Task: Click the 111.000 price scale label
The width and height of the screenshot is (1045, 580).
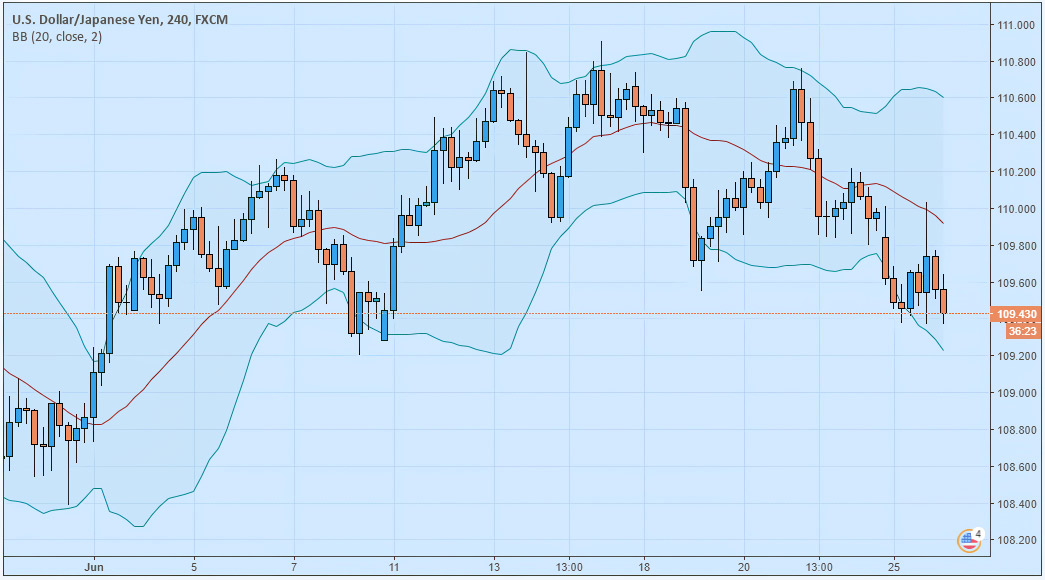Action: point(1016,25)
